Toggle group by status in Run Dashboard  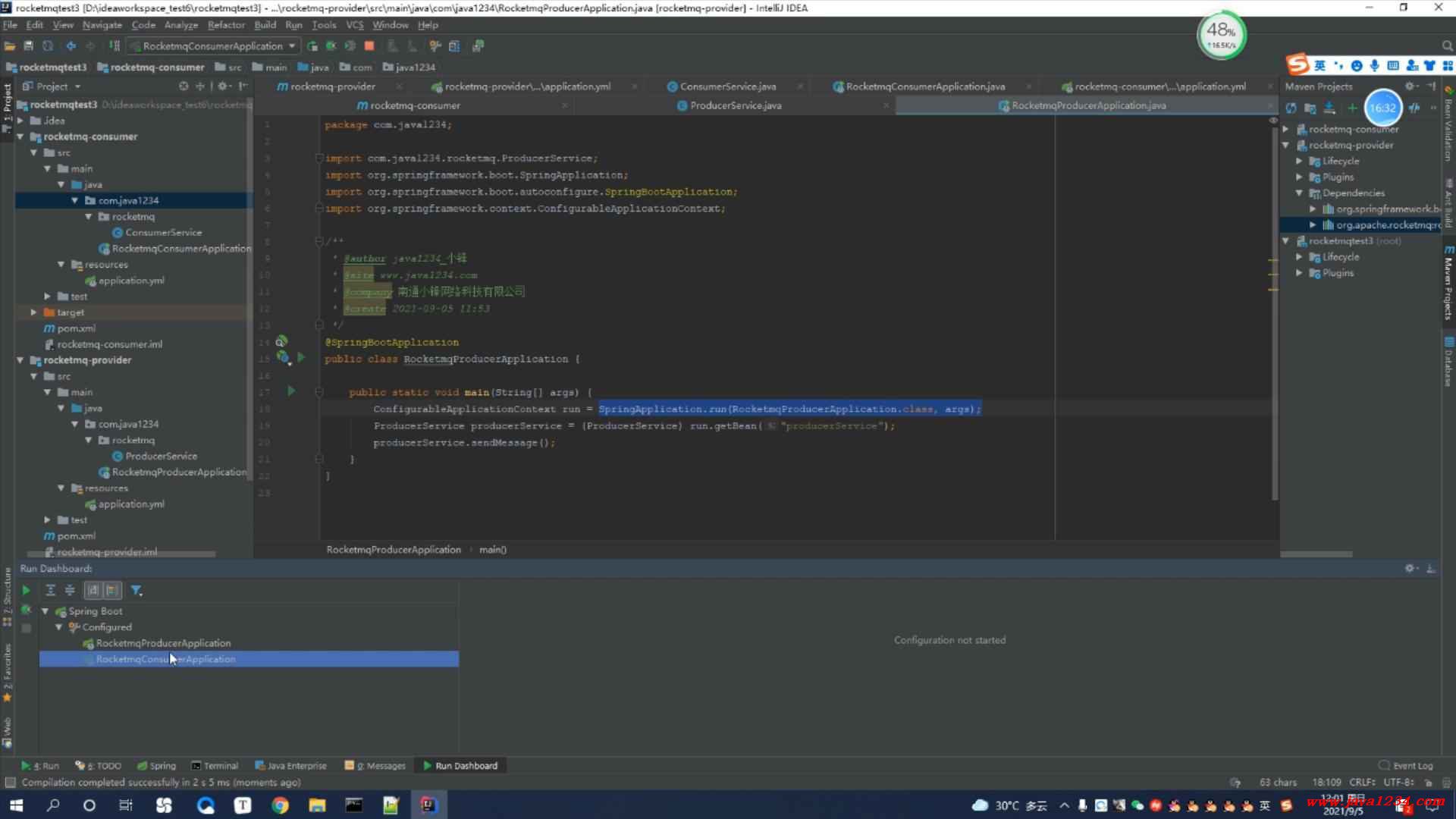pos(112,590)
